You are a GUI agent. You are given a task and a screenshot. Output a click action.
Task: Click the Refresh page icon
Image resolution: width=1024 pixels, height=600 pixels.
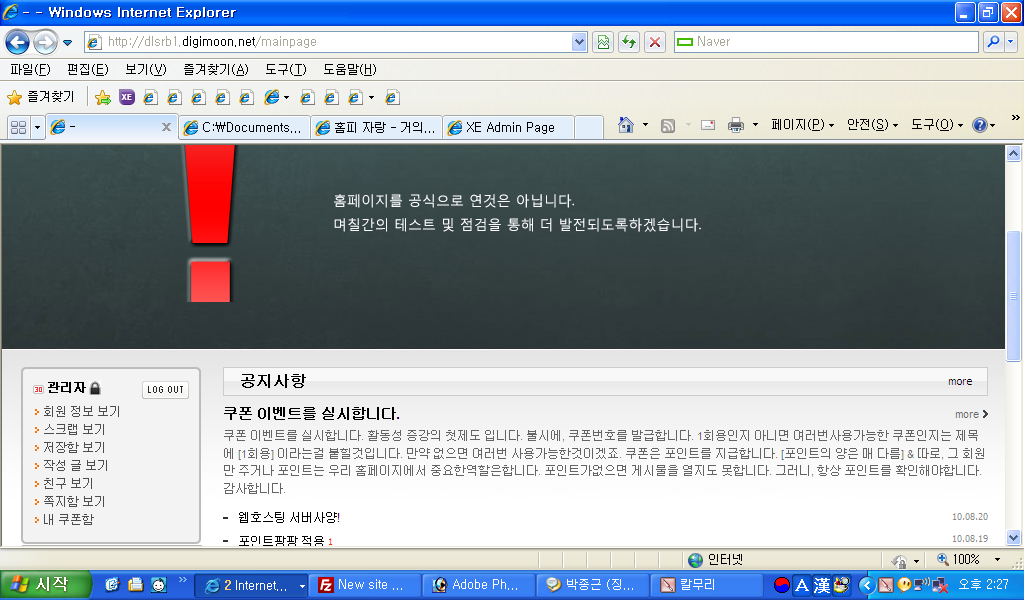pyautogui.click(x=629, y=42)
